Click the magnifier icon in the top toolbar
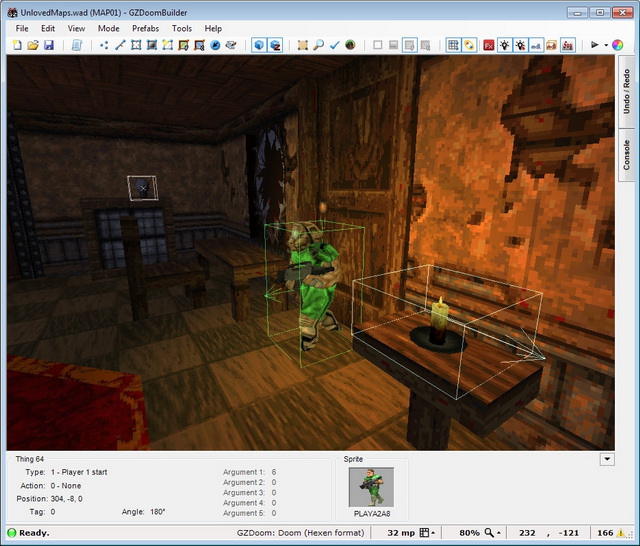 point(319,45)
